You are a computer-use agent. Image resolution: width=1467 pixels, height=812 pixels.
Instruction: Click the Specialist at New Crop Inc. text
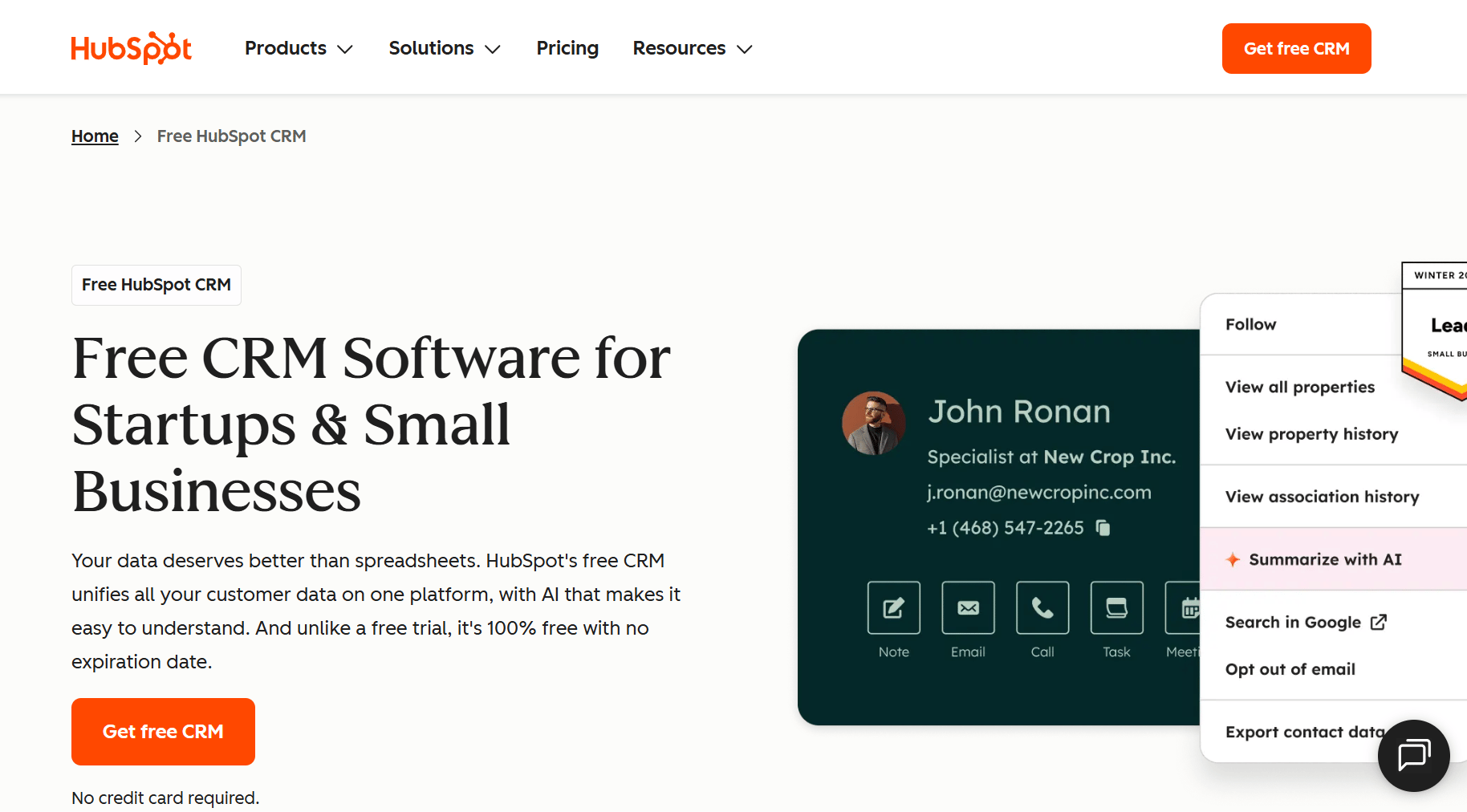click(x=1051, y=457)
